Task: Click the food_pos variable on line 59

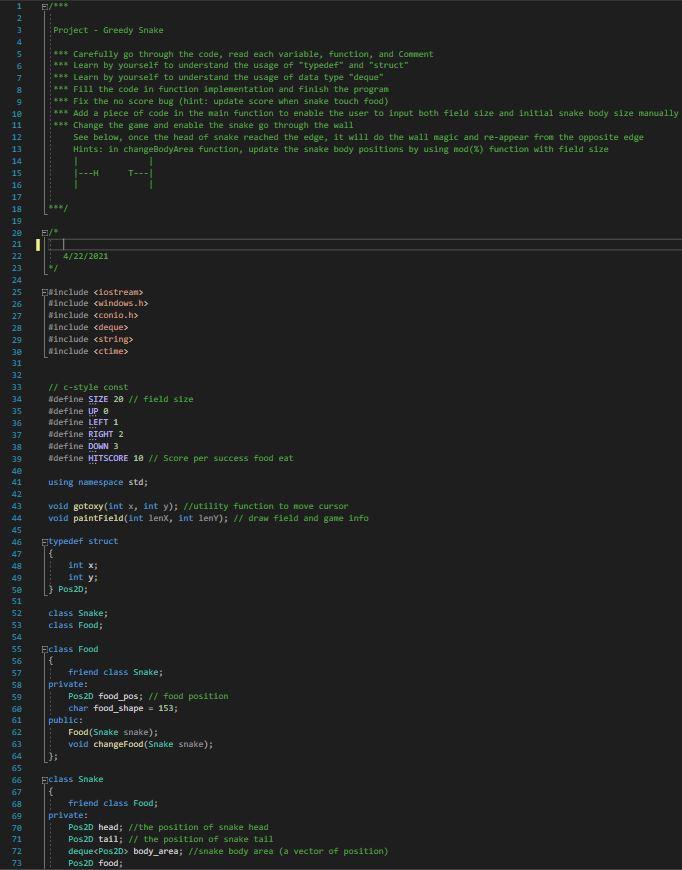Action: point(118,696)
